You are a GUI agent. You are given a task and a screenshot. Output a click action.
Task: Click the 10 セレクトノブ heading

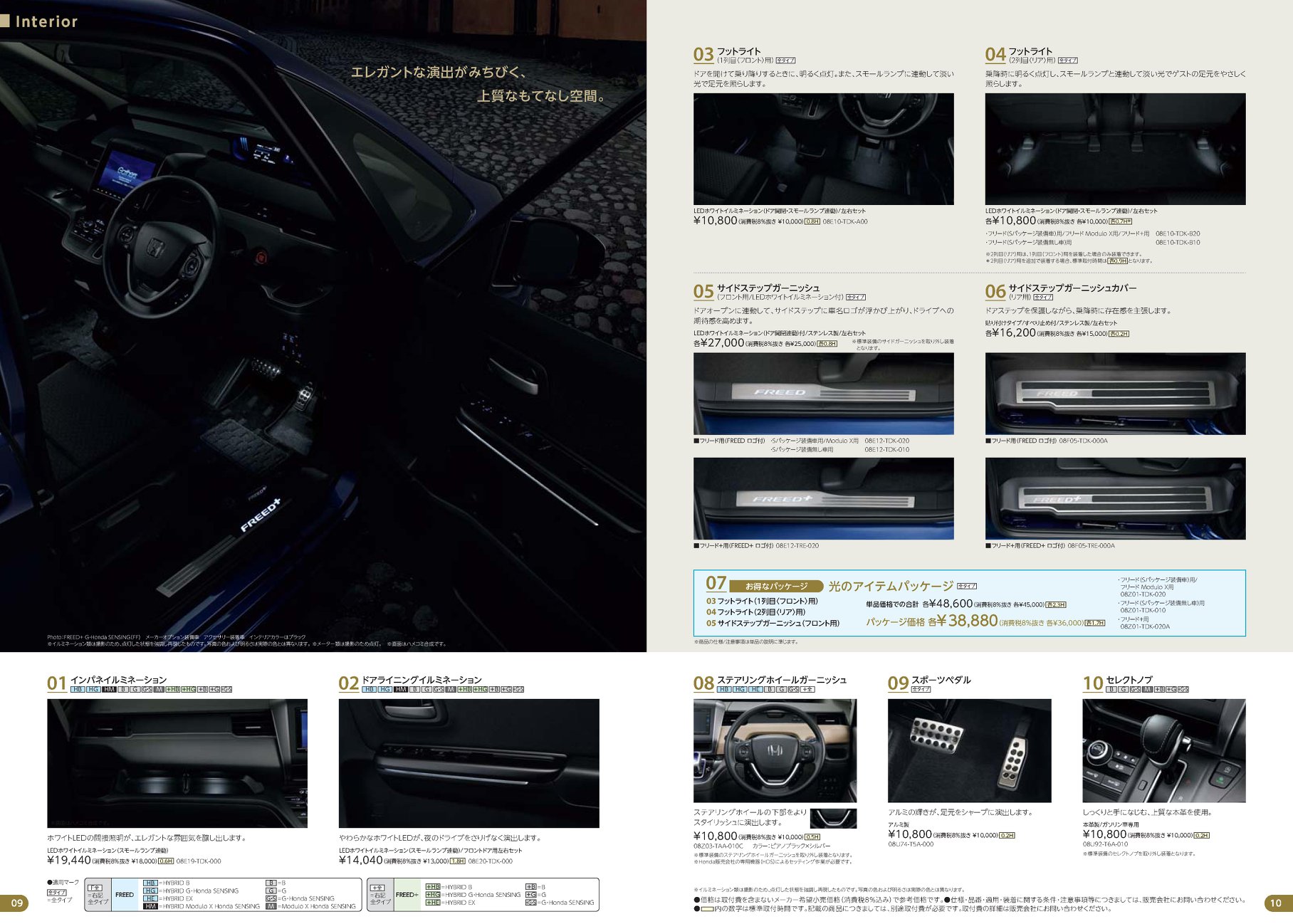1117,682
